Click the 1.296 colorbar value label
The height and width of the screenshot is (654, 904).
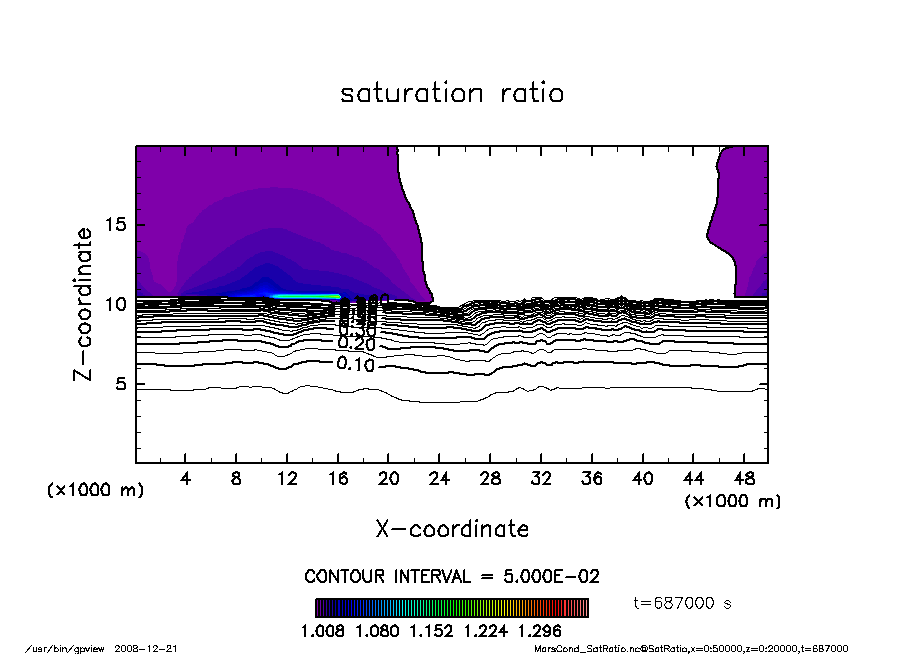tap(539, 631)
